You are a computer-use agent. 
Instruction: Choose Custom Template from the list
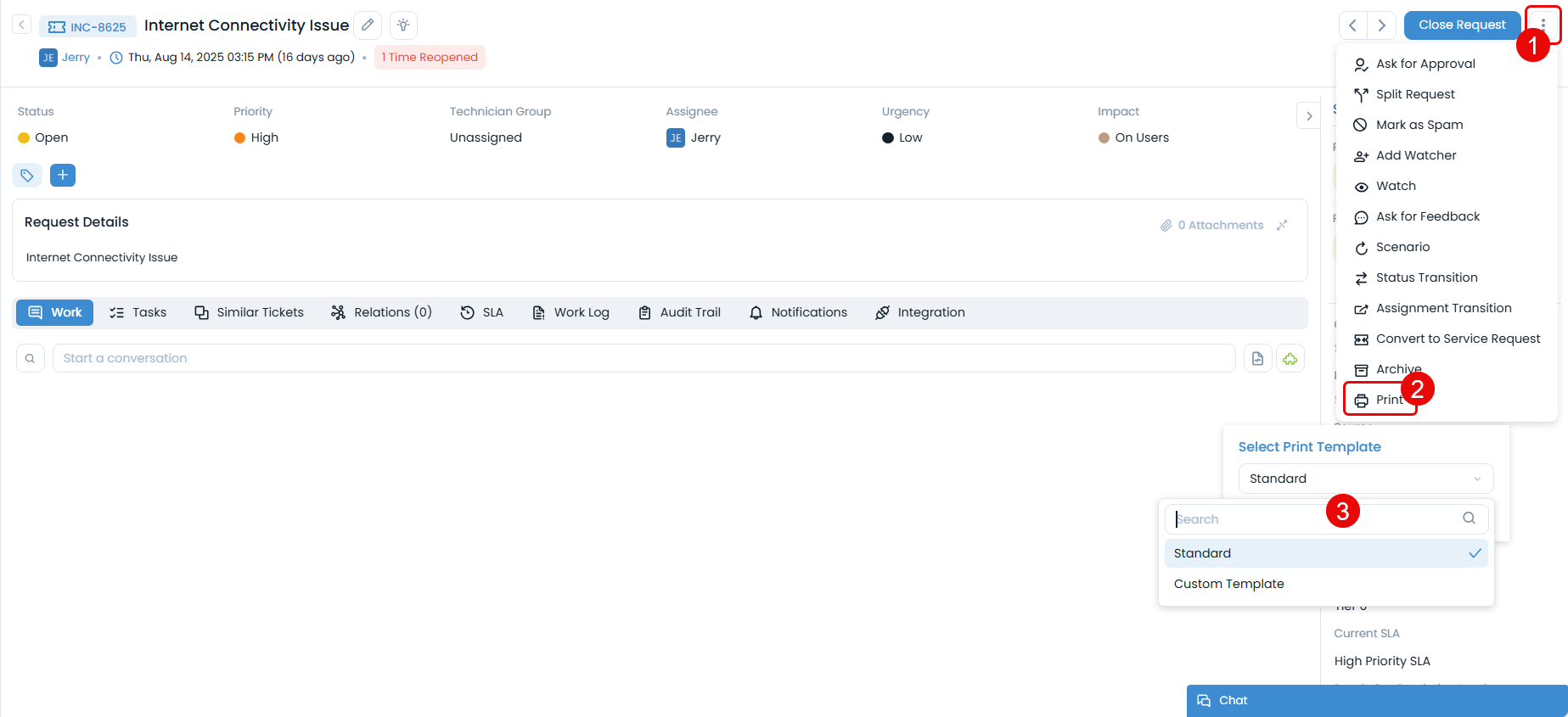click(x=1228, y=584)
